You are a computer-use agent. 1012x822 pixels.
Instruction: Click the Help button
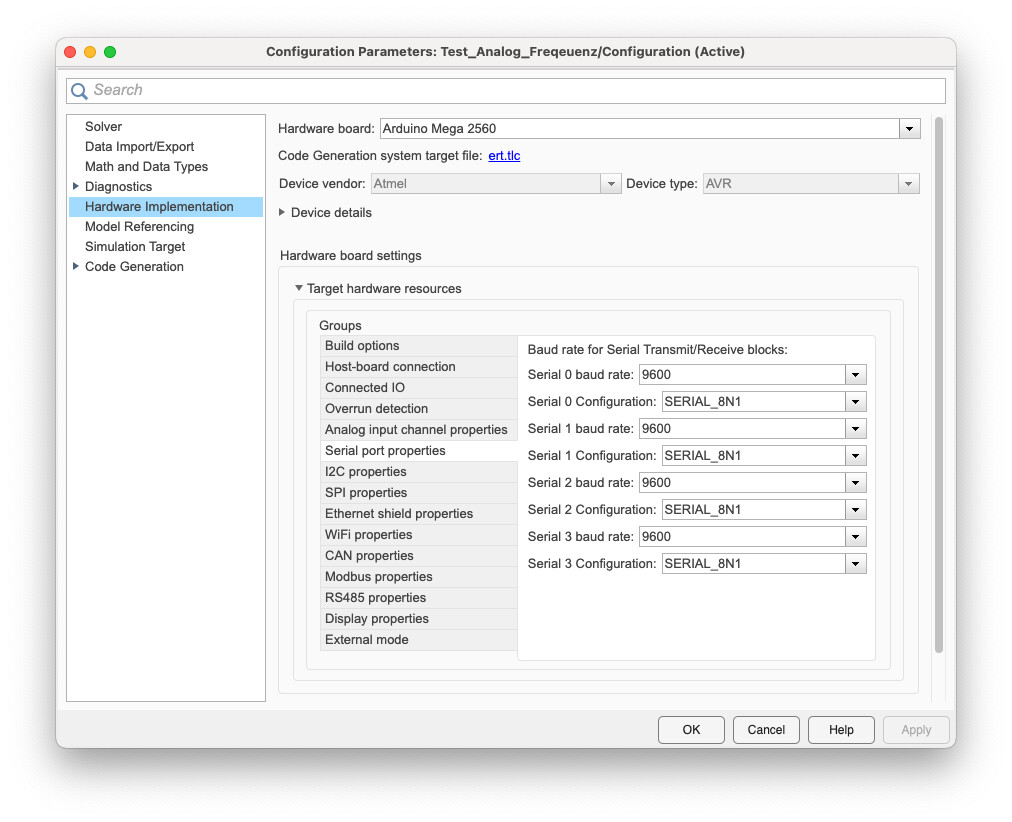(x=841, y=729)
